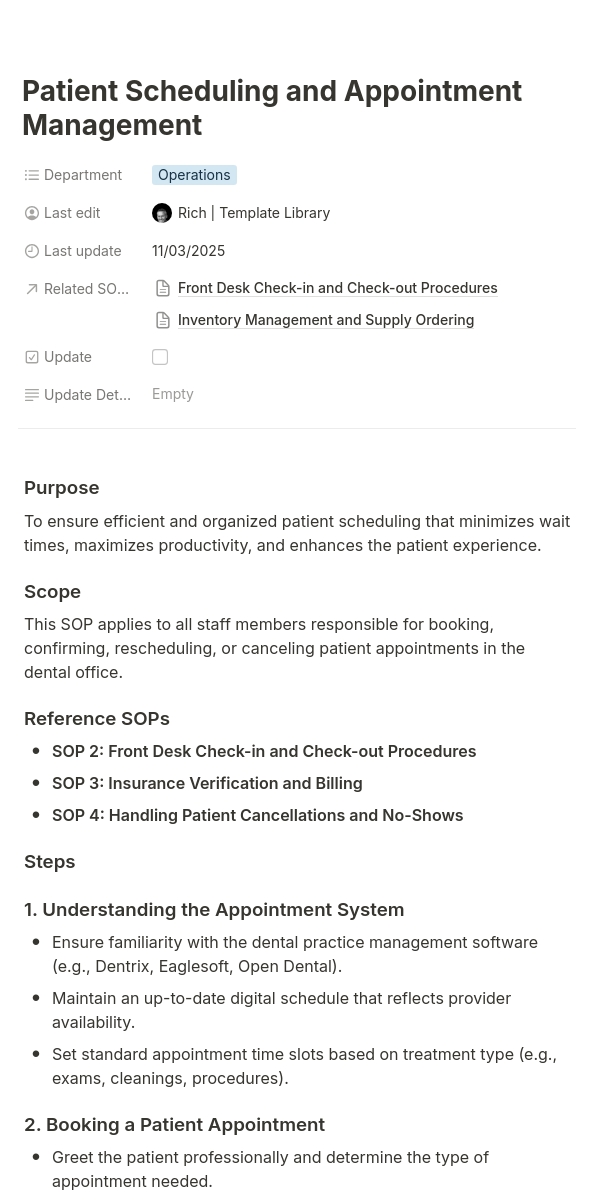Screen dimensions: 600x1200
Task: Tick the Update checkbox
Action: click(x=160, y=357)
